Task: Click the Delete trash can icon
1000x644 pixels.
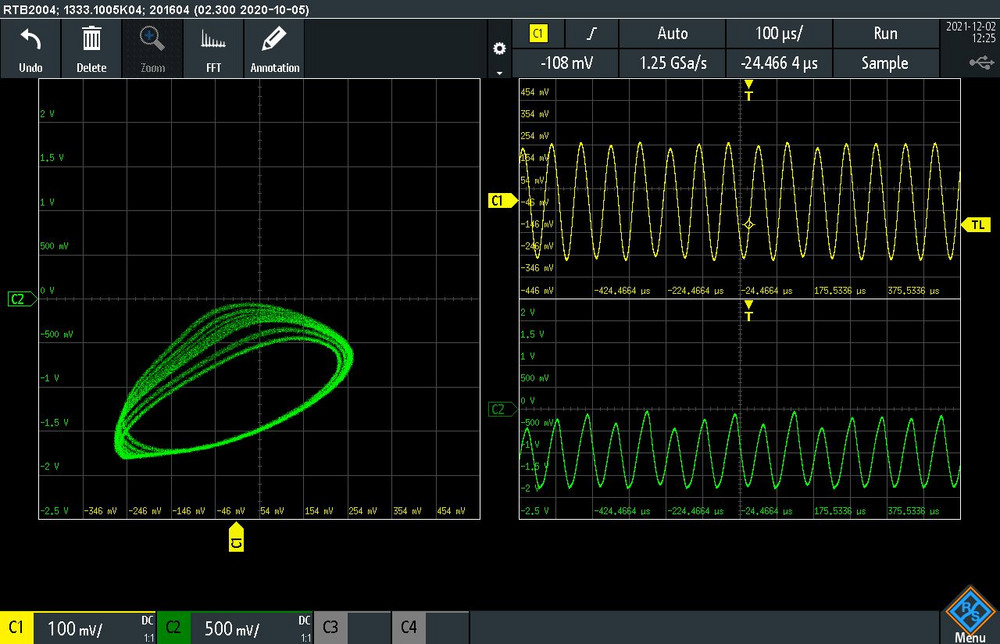Action: click(x=91, y=39)
